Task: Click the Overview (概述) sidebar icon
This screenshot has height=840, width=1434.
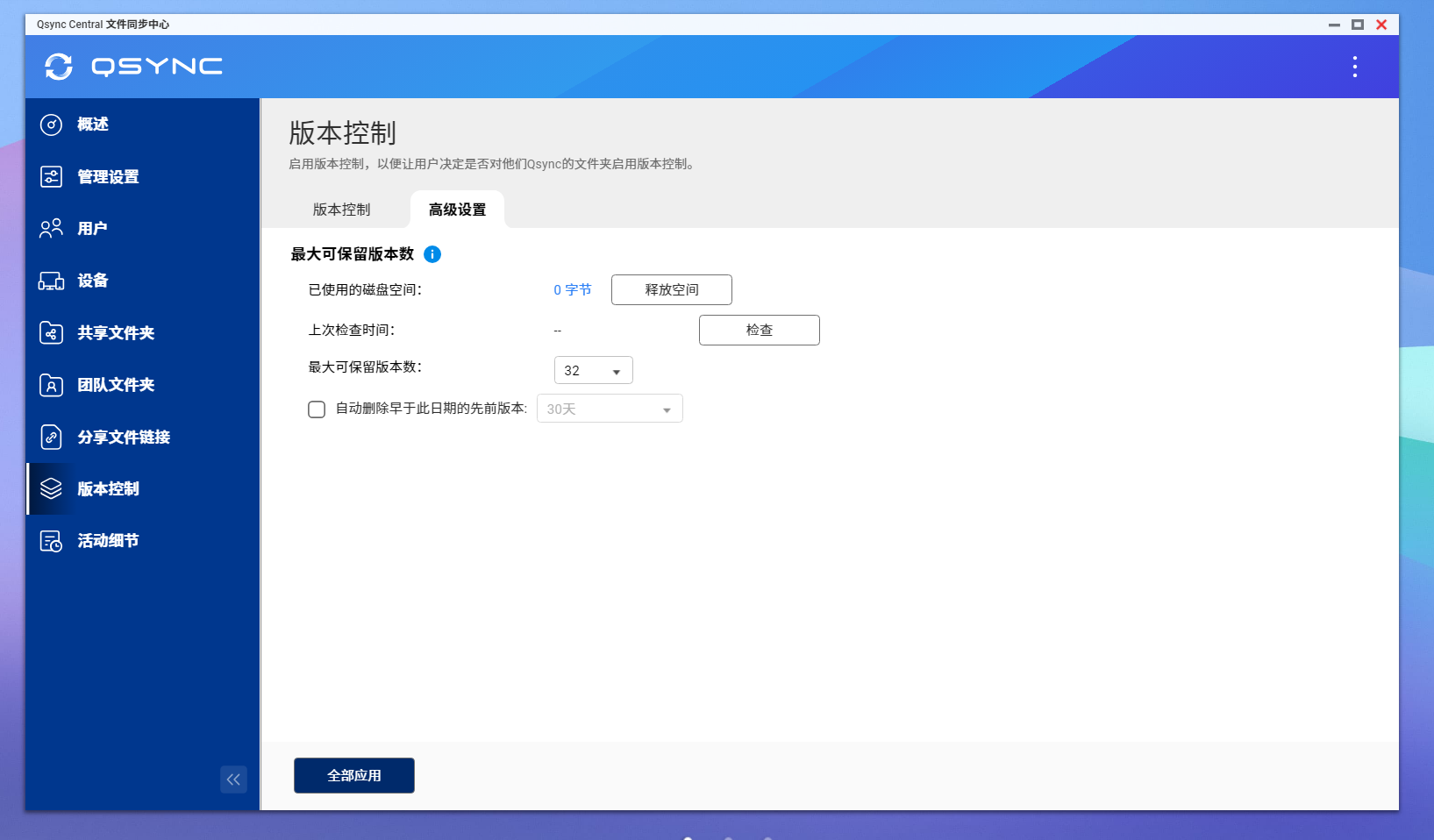Action: (52, 125)
